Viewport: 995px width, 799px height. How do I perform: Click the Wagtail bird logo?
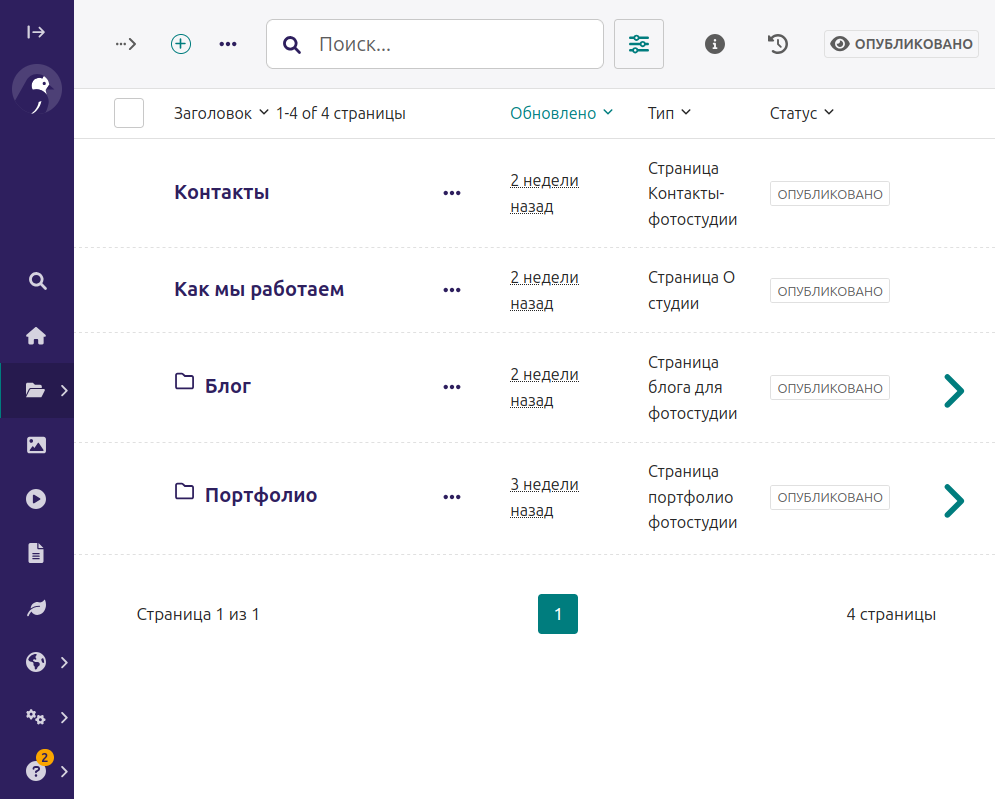[x=37, y=89]
